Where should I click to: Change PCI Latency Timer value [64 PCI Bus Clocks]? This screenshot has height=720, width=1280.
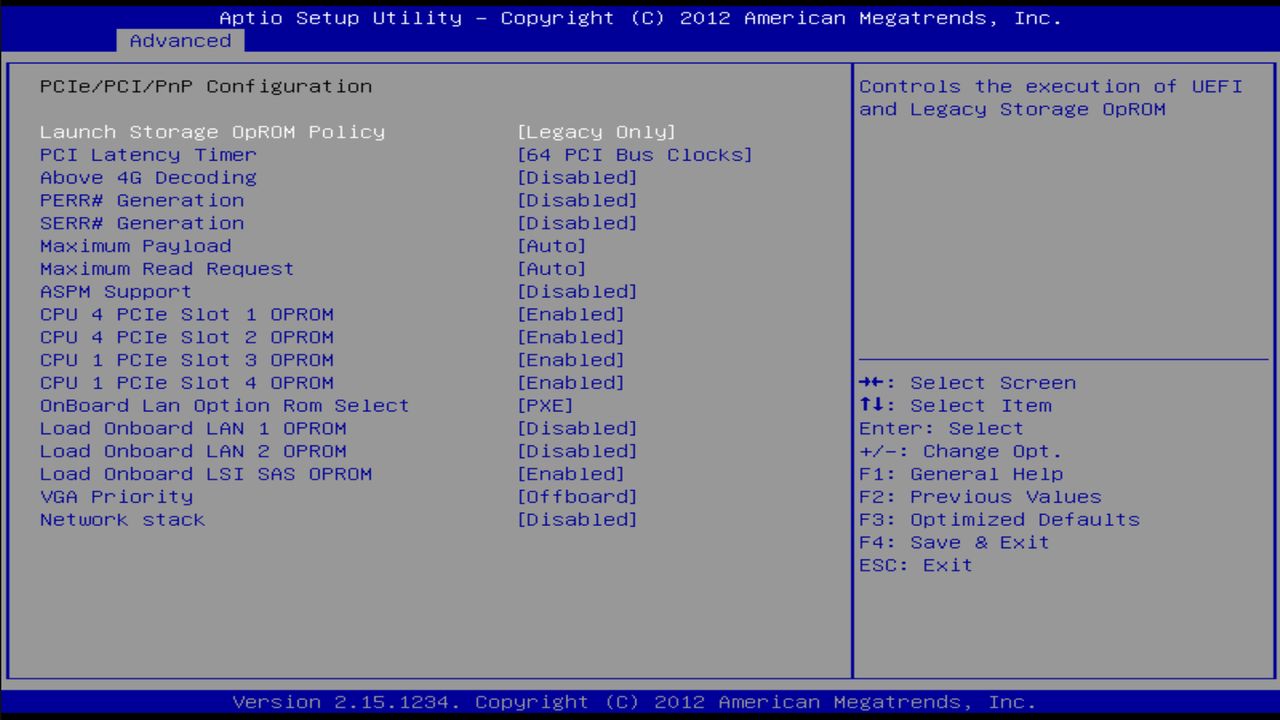(x=635, y=155)
